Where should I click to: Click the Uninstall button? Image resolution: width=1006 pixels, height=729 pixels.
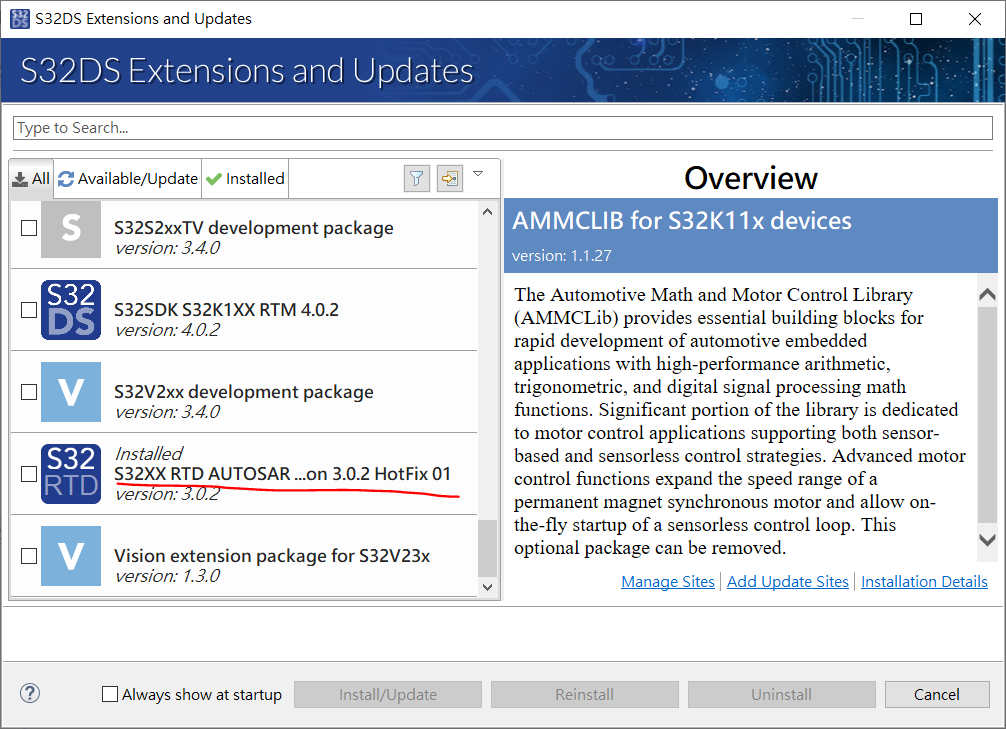coord(781,694)
